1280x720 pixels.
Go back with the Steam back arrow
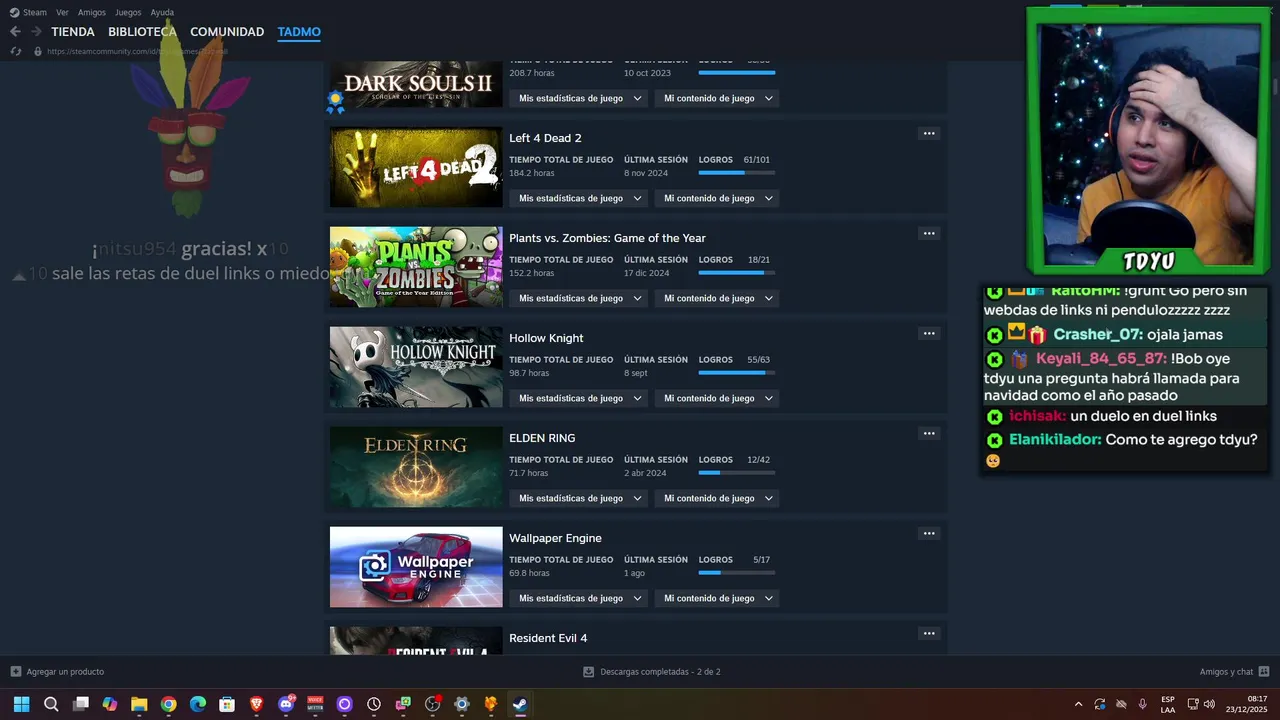pos(15,32)
